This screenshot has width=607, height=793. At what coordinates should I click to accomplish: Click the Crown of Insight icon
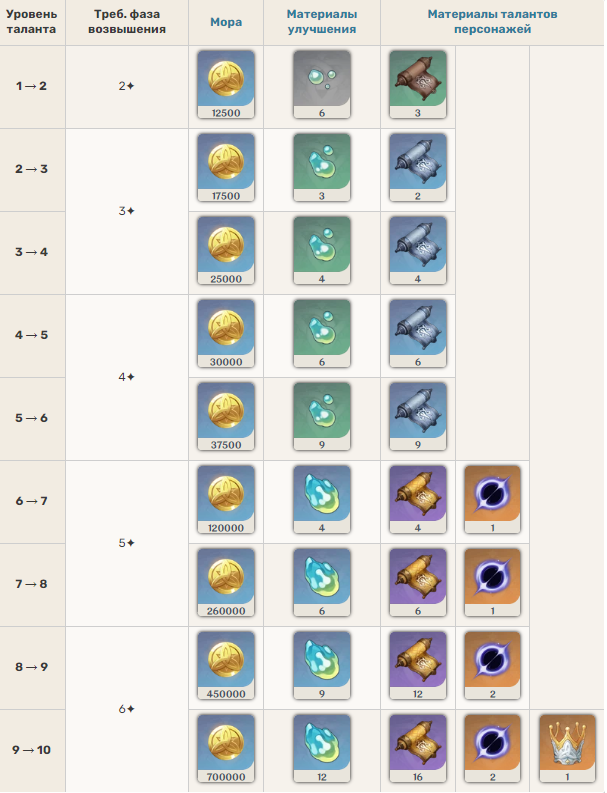(x=567, y=748)
